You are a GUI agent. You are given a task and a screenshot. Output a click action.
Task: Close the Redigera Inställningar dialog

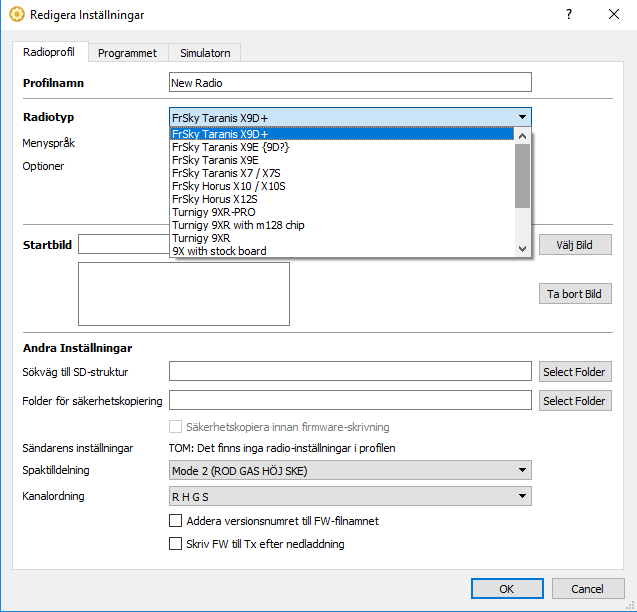[613, 15]
